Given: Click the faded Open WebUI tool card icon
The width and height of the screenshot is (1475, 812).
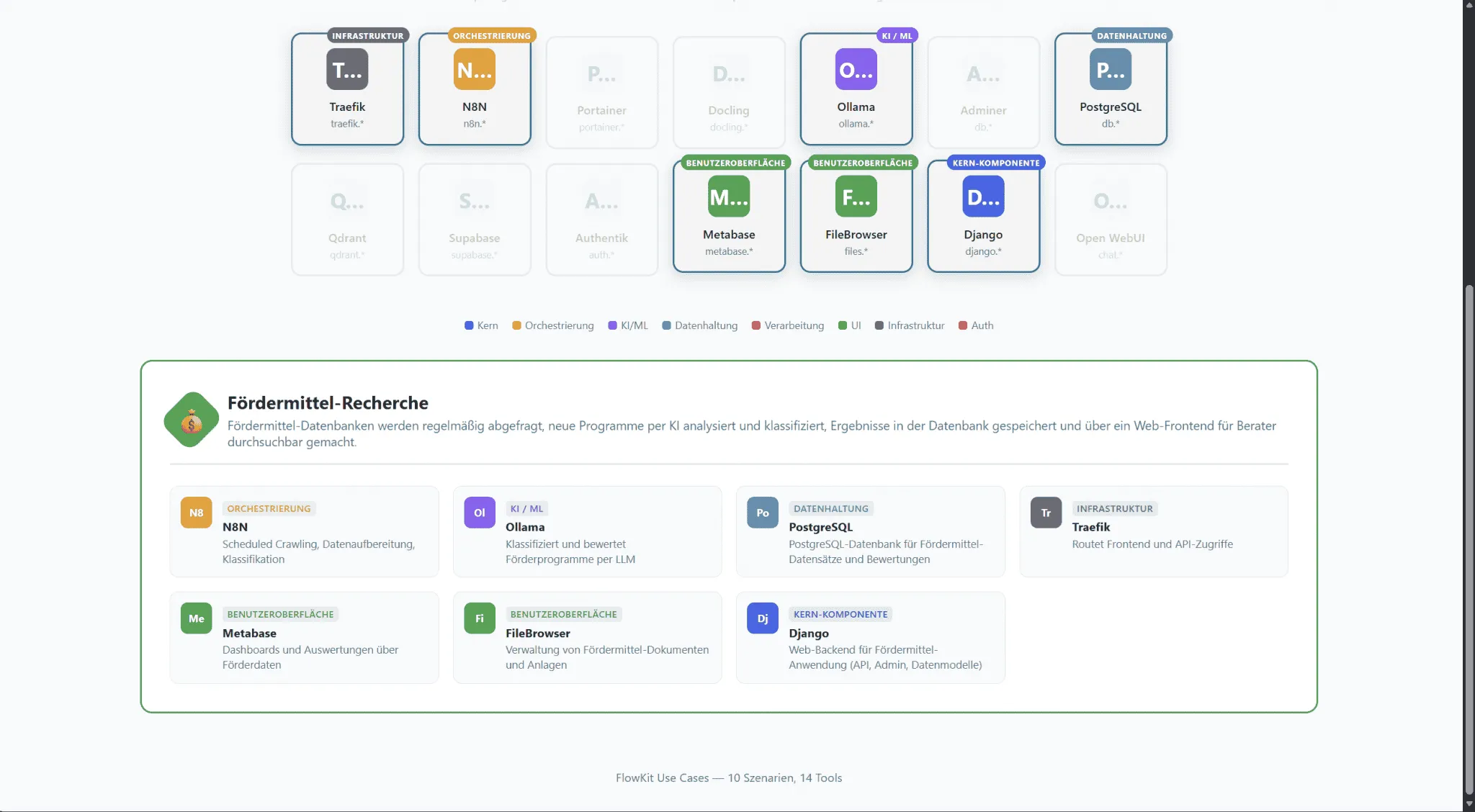Looking at the screenshot, I should coord(1111,201).
